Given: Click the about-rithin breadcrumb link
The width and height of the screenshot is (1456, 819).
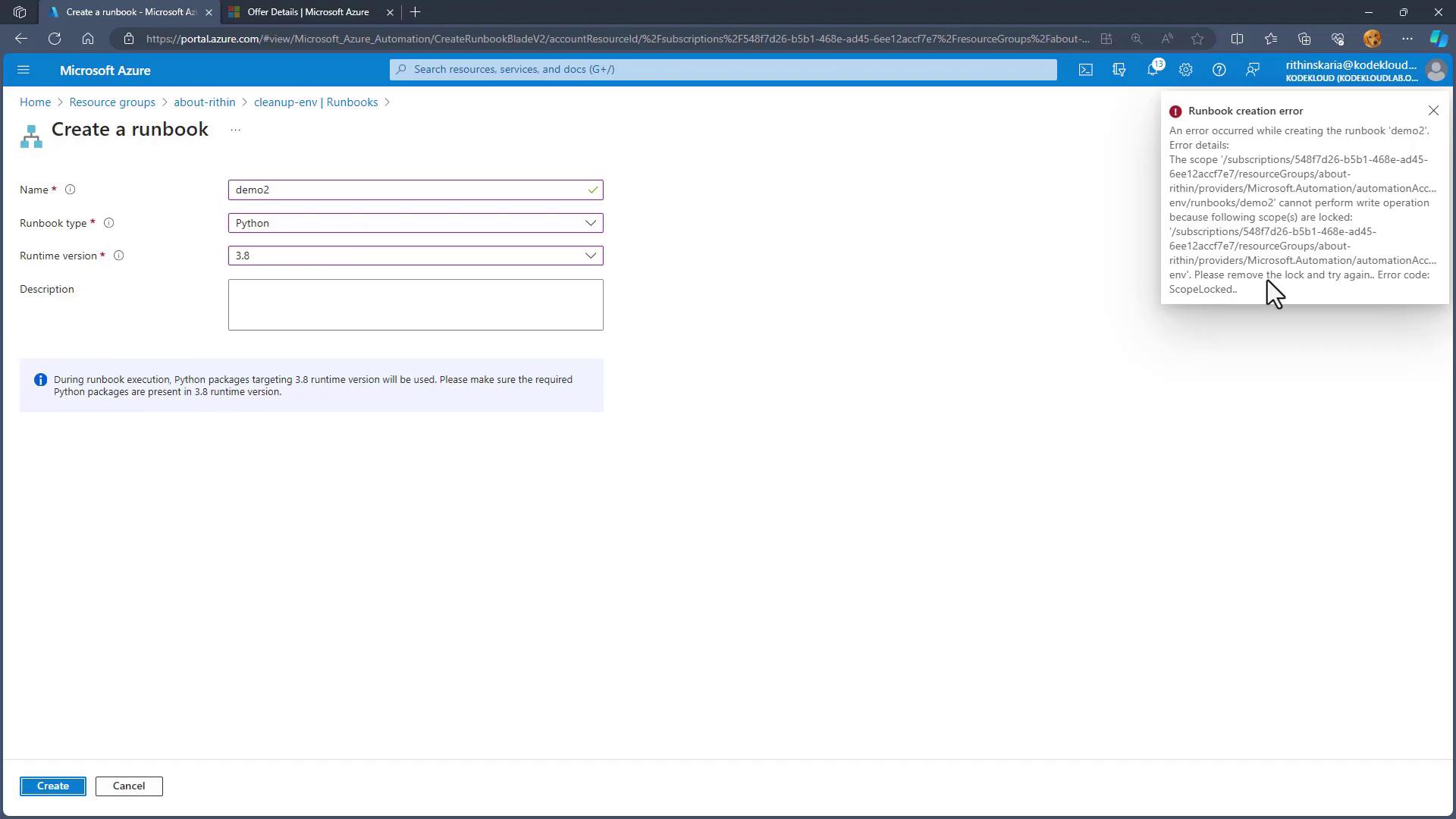Looking at the screenshot, I should [x=204, y=102].
